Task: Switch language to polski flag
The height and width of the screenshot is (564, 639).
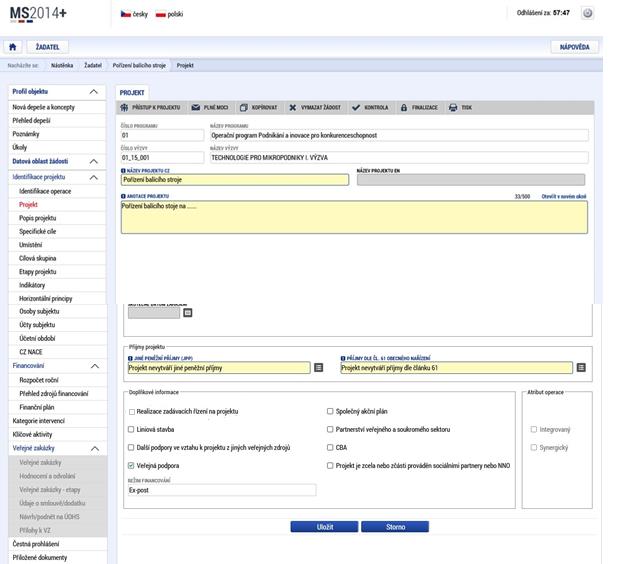Action: pyautogui.click(x=161, y=15)
